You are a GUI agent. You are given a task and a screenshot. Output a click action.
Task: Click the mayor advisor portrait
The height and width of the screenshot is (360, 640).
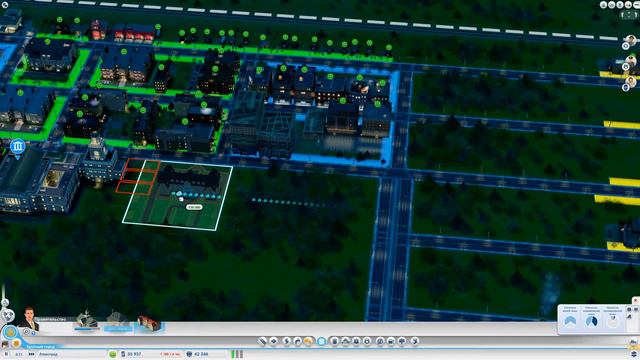click(29, 318)
